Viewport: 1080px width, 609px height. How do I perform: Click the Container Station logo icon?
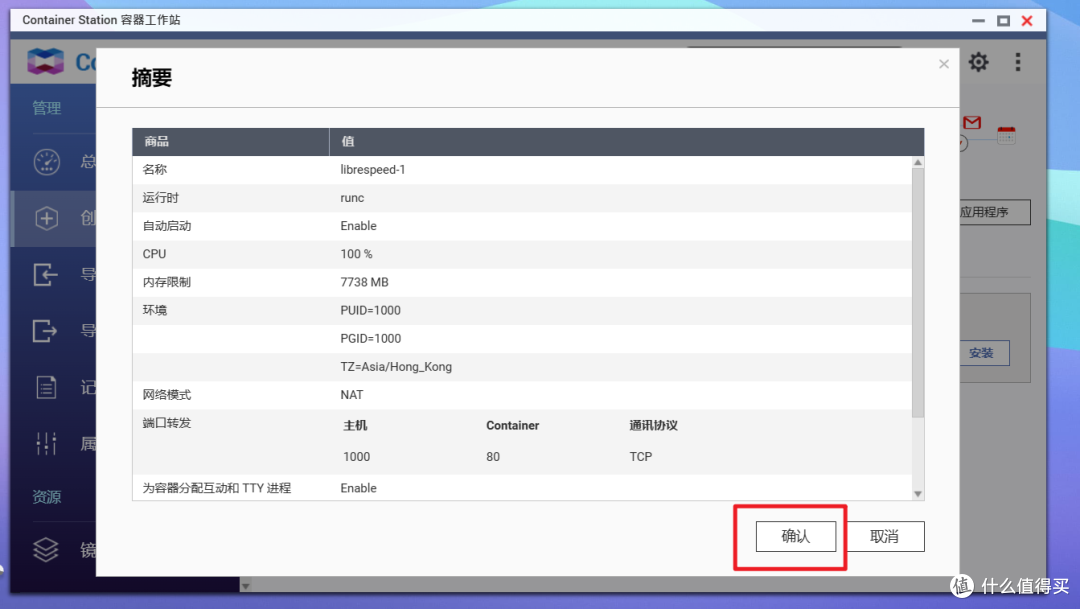click(x=45, y=62)
